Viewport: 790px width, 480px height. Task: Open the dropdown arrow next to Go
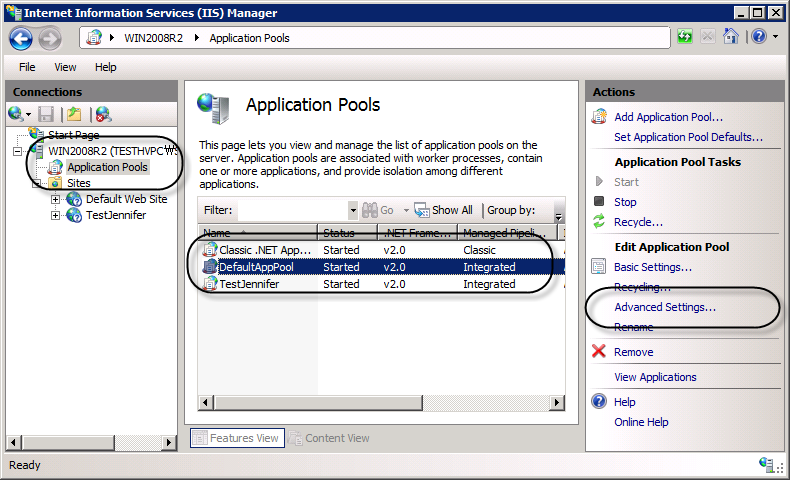tap(406, 210)
